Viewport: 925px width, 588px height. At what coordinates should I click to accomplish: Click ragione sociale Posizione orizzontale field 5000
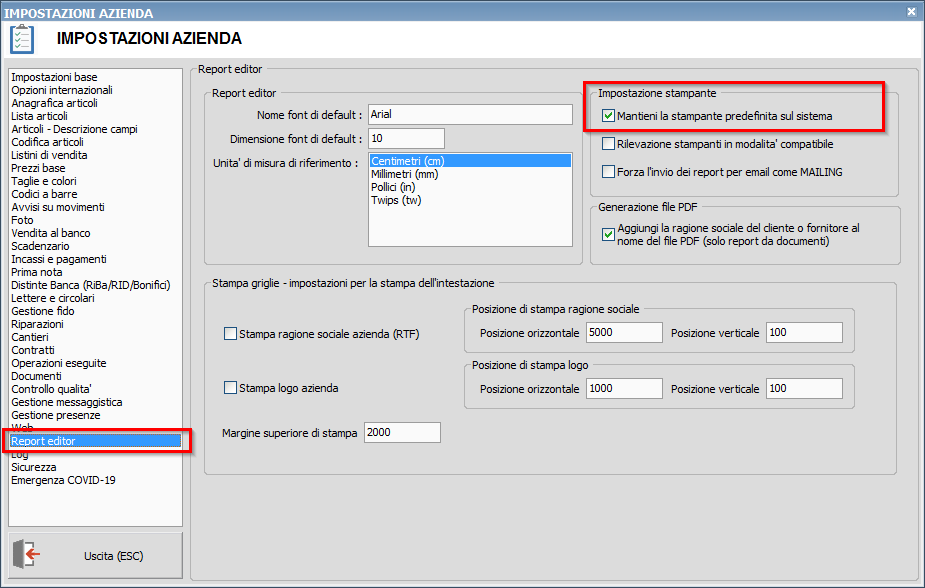624,333
